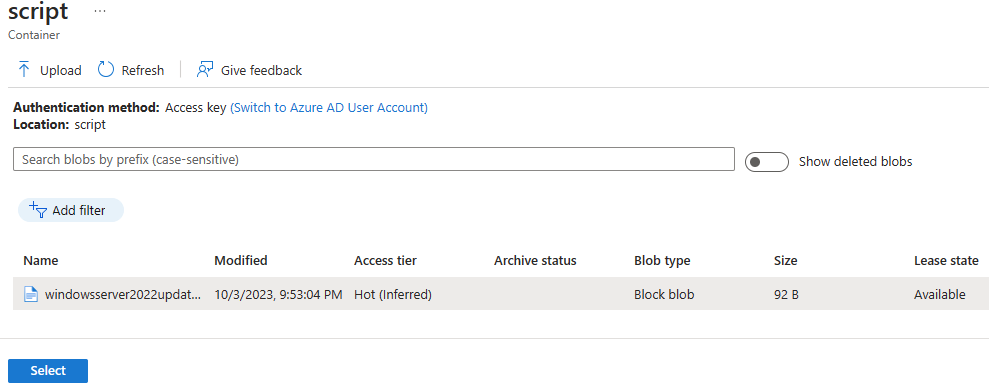
Task: Switch to Azure AD User Account link
Action: coord(329,107)
